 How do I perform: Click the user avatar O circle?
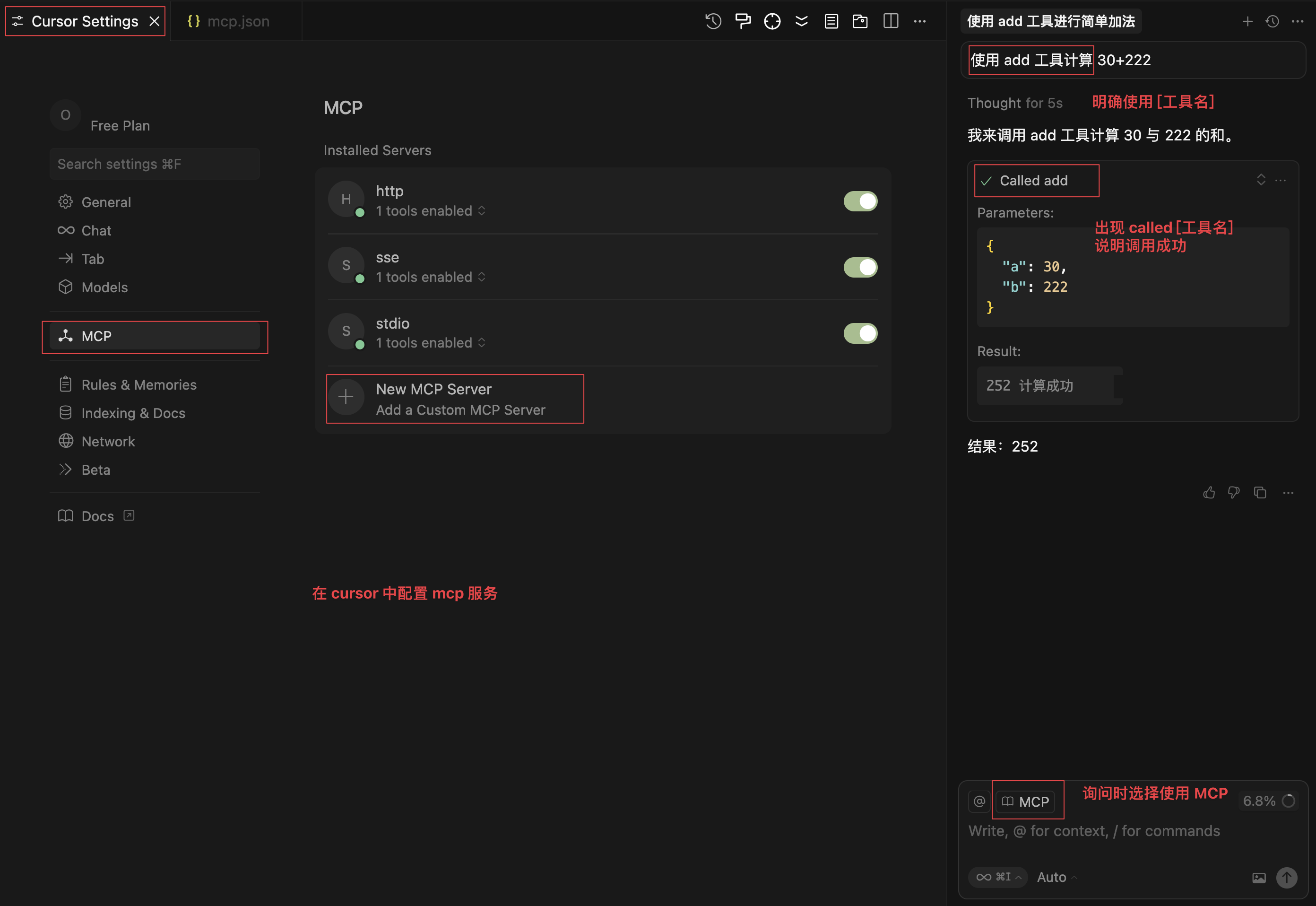[x=65, y=115]
